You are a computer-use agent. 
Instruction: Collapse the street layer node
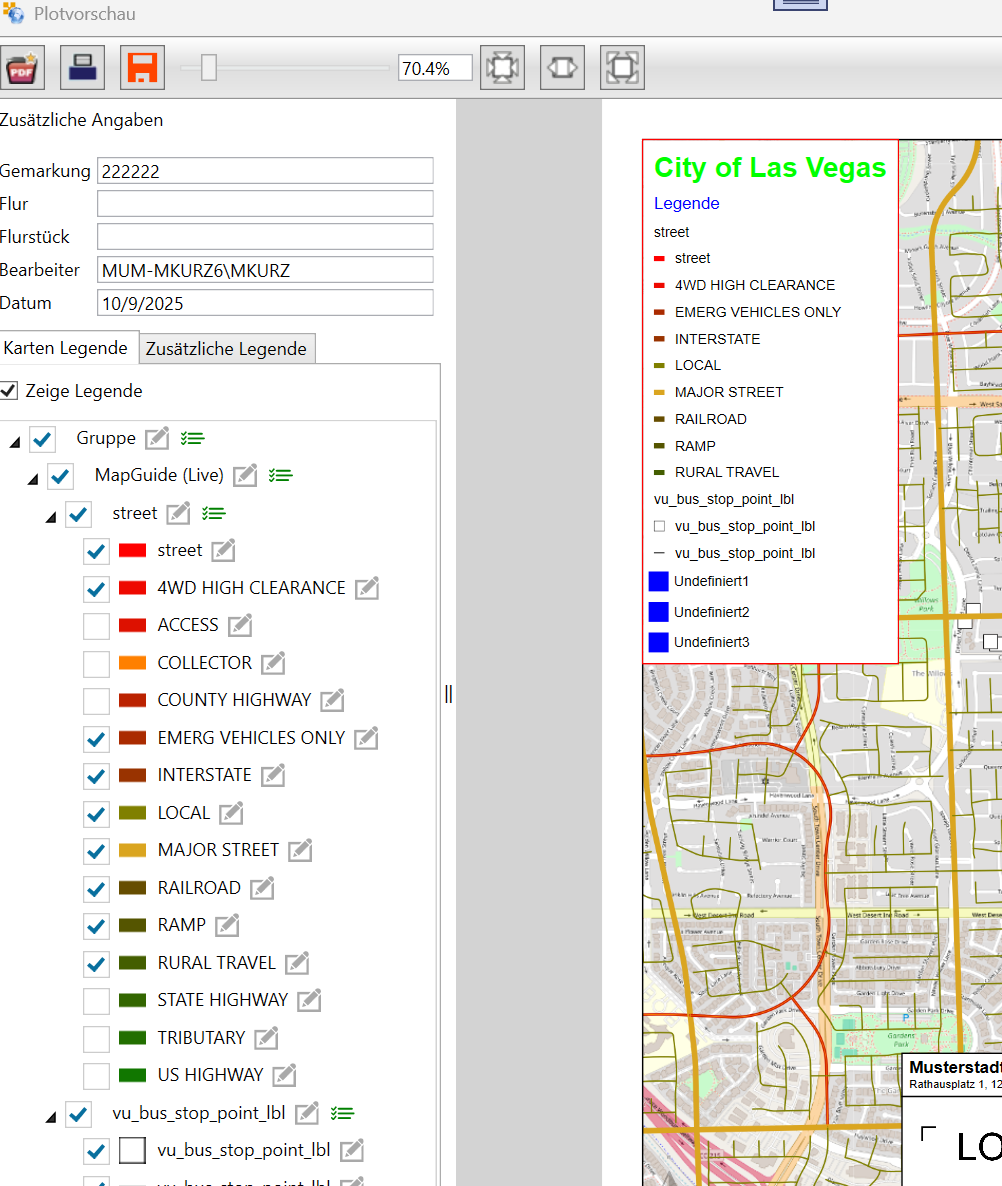point(51,516)
